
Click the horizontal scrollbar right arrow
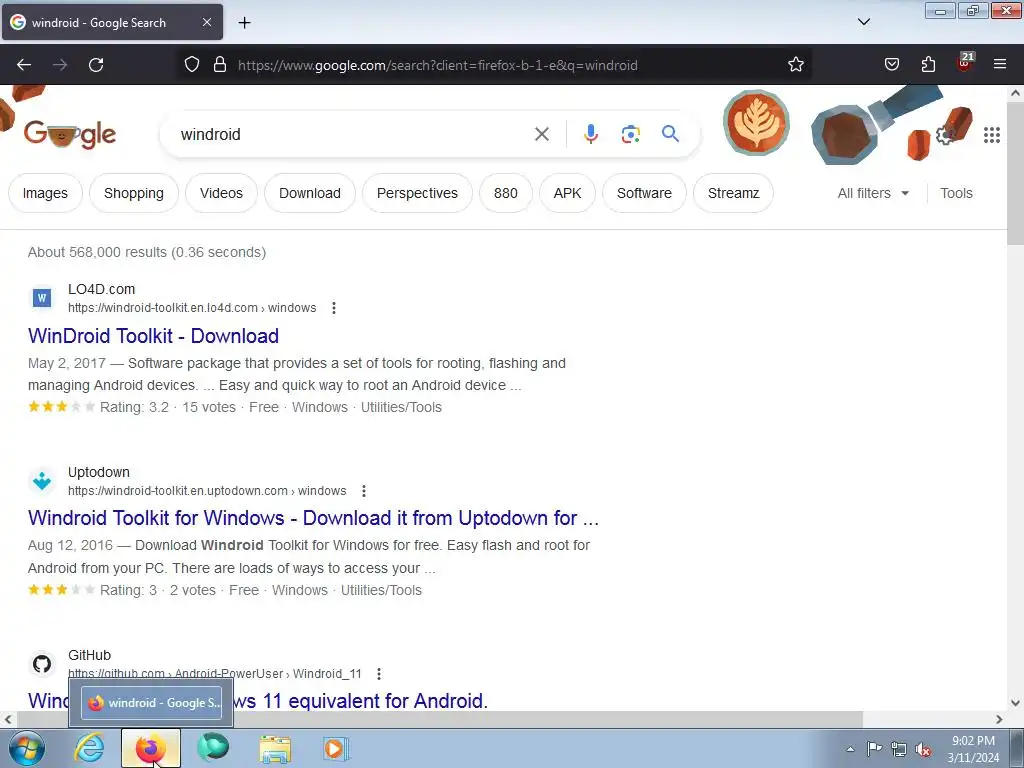[x=999, y=719]
